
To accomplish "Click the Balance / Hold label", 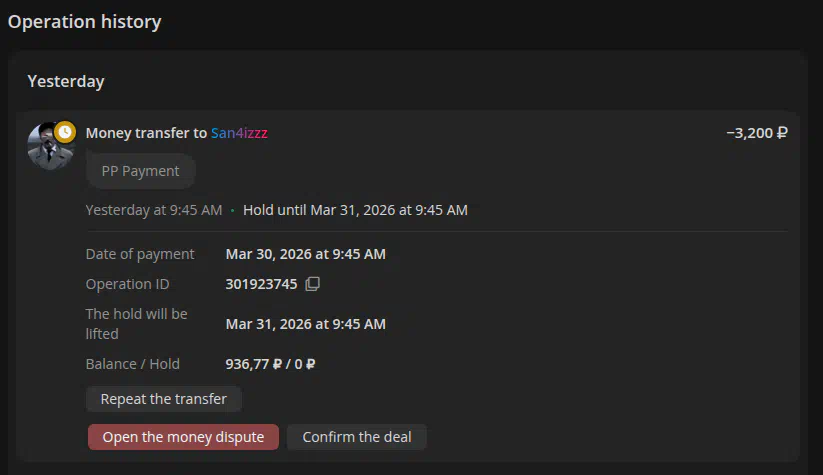I will coord(133,364).
